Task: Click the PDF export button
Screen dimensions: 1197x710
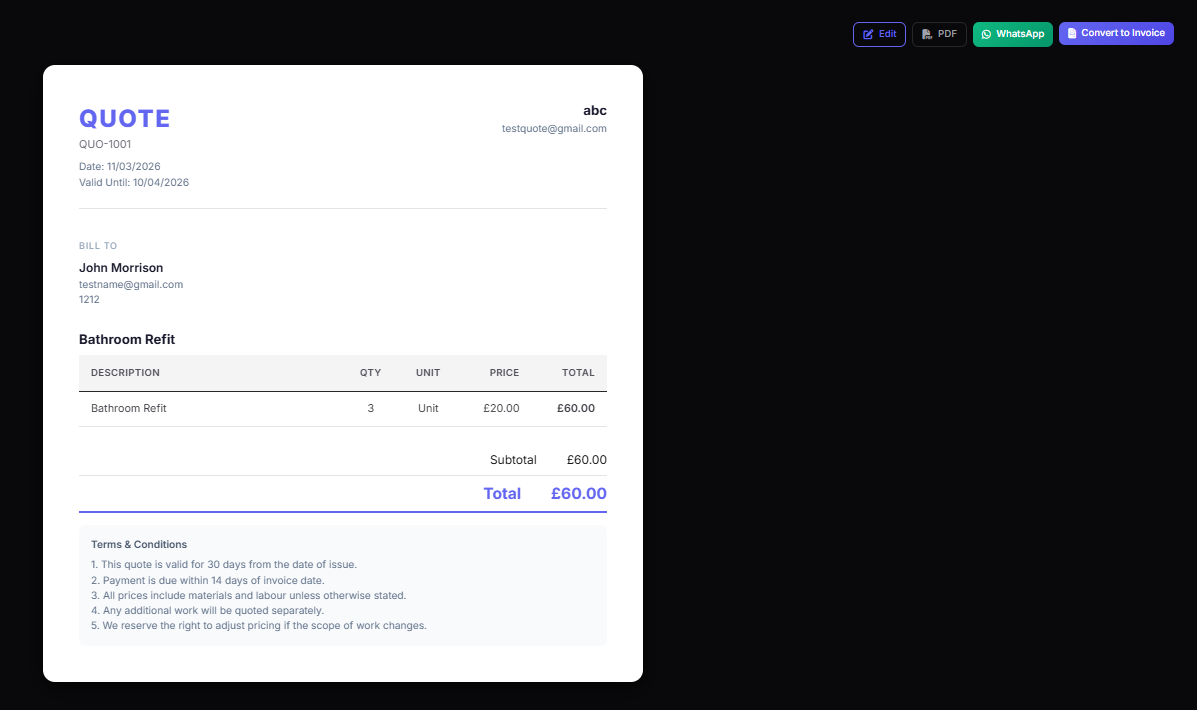Action: (939, 33)
